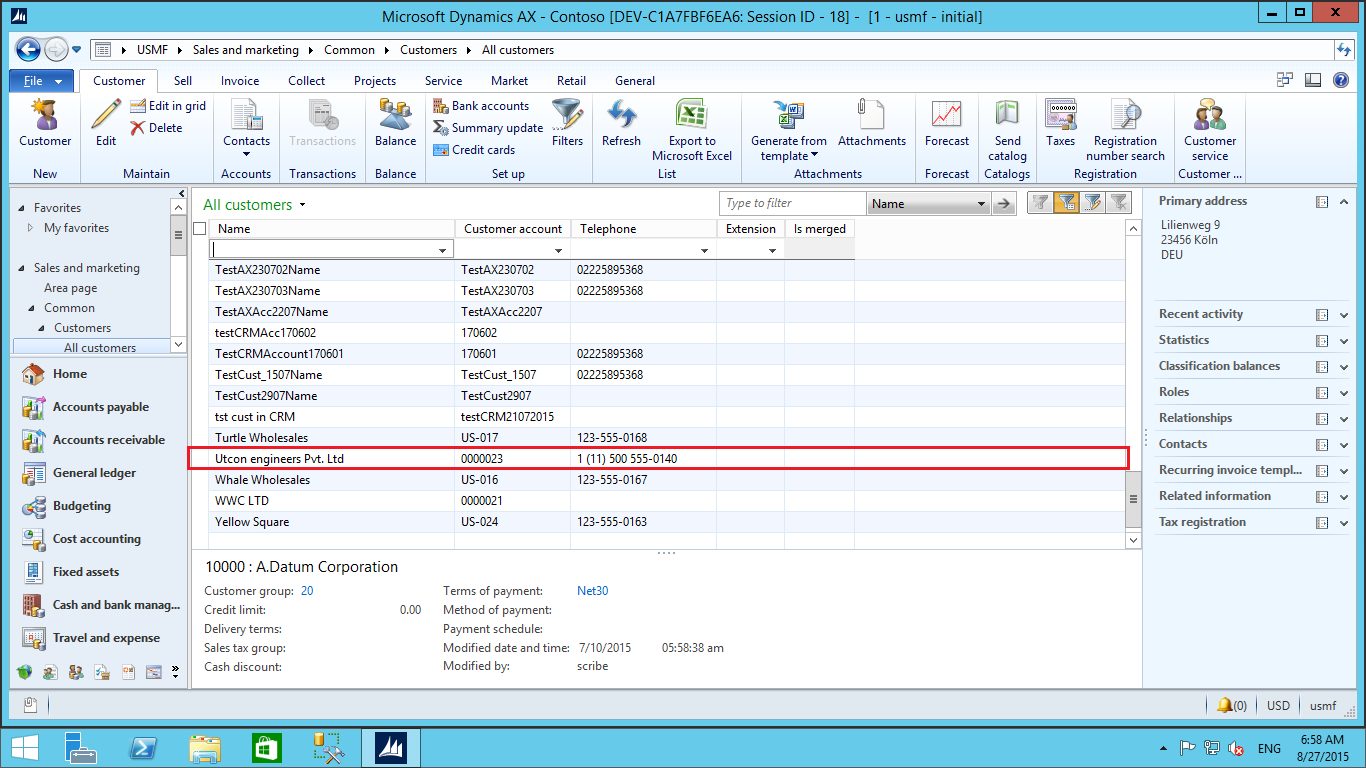Open the notifications bell in status bar
The width and height of the screenshot is (1366, 768).
[1224, 705]
